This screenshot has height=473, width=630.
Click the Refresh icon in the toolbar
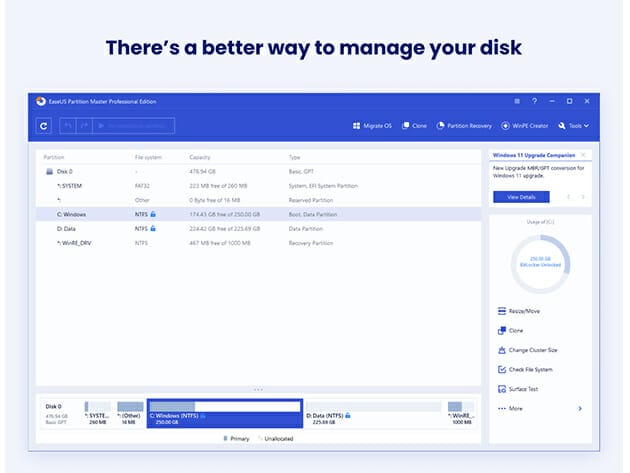43,126
